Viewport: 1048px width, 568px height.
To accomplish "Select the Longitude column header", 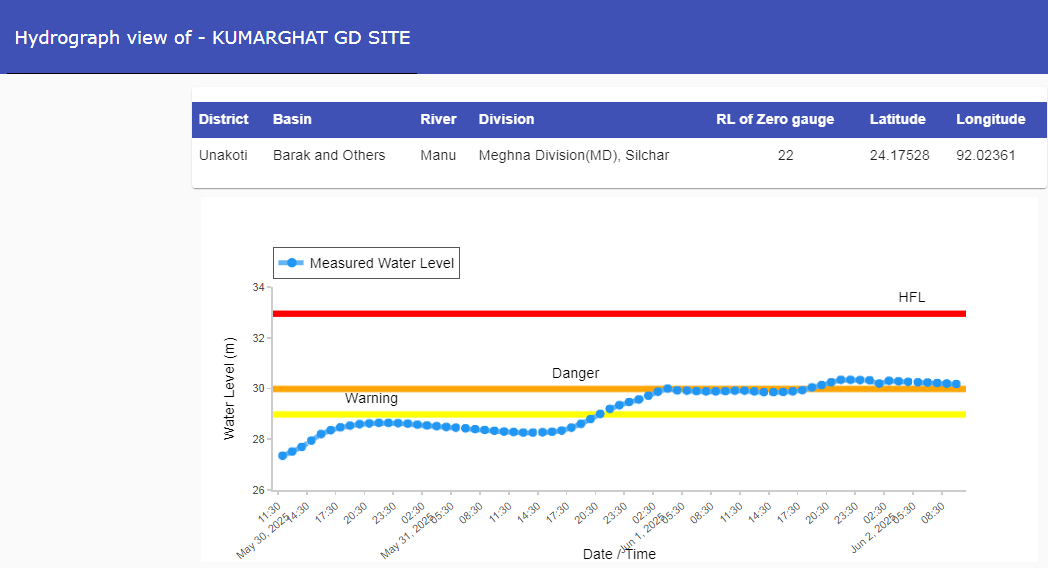I will tap(991, 120).
